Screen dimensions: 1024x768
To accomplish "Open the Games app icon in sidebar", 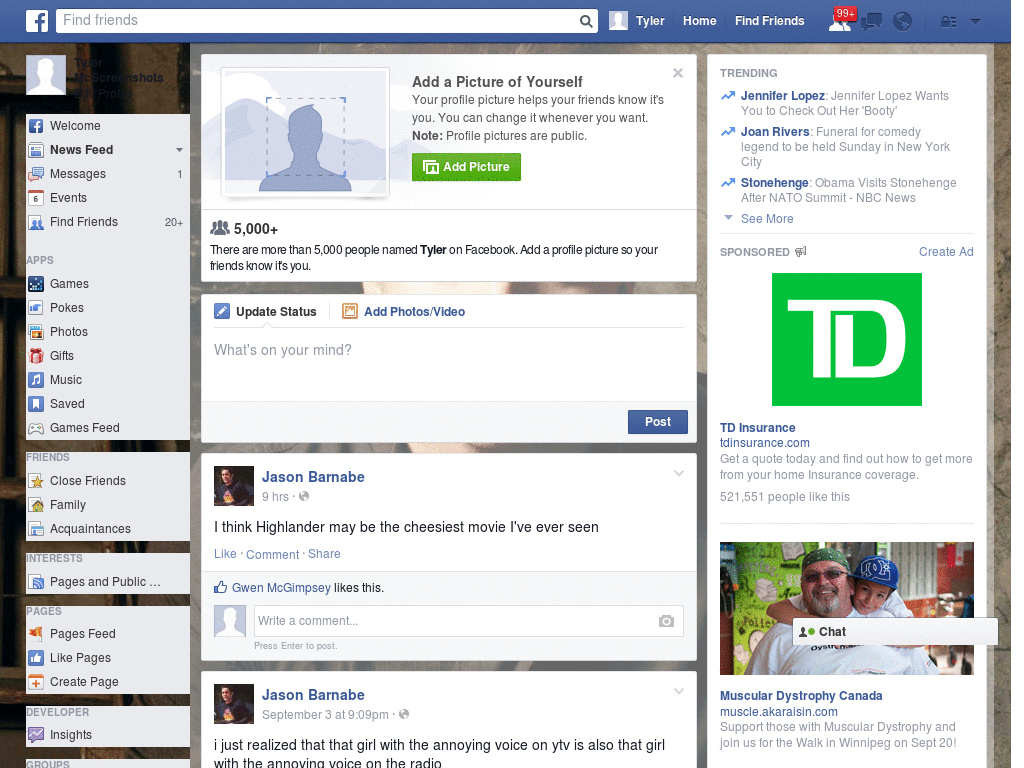I will [x=36, y=284].
